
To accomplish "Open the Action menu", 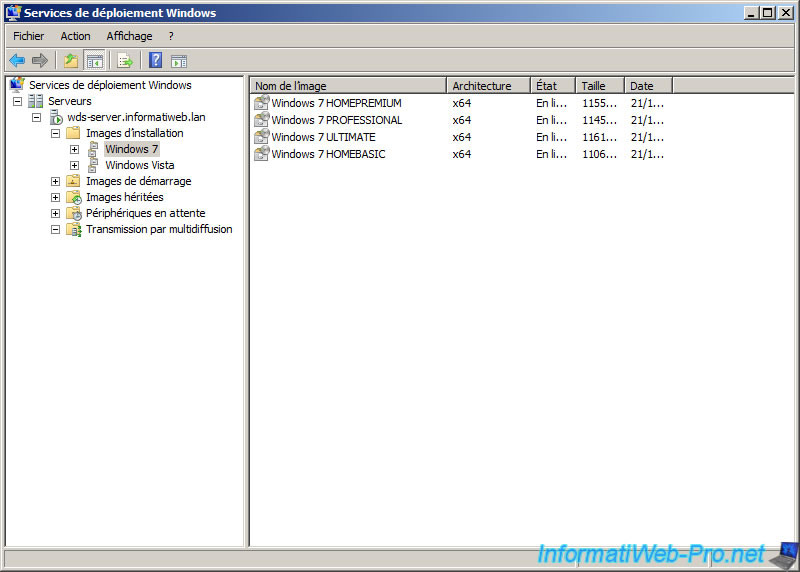I will (76, 36).
